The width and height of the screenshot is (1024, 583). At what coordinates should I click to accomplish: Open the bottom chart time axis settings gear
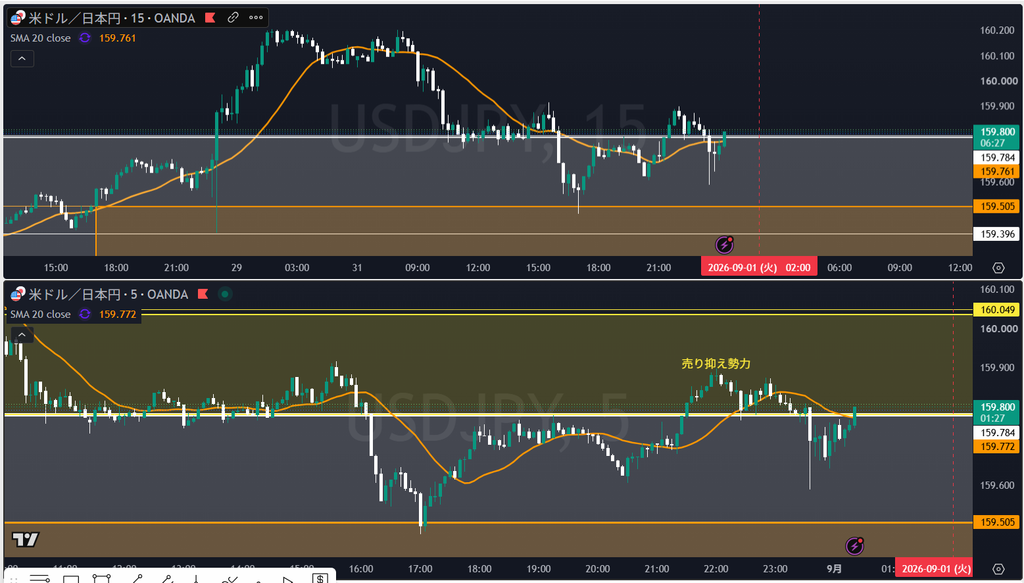[x=998, y=569]
